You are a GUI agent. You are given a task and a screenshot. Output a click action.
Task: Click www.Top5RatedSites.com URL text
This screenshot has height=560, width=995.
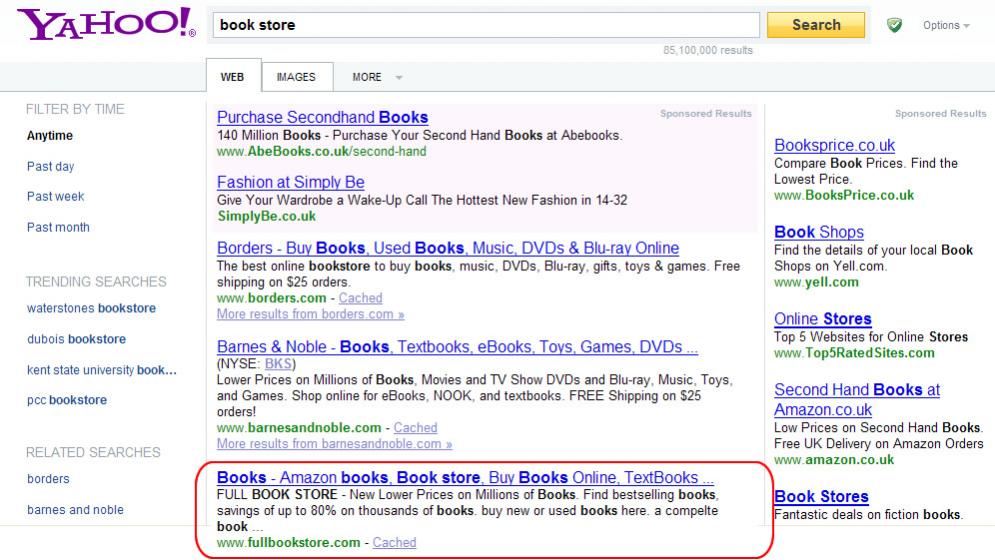(x=854, y=353)
